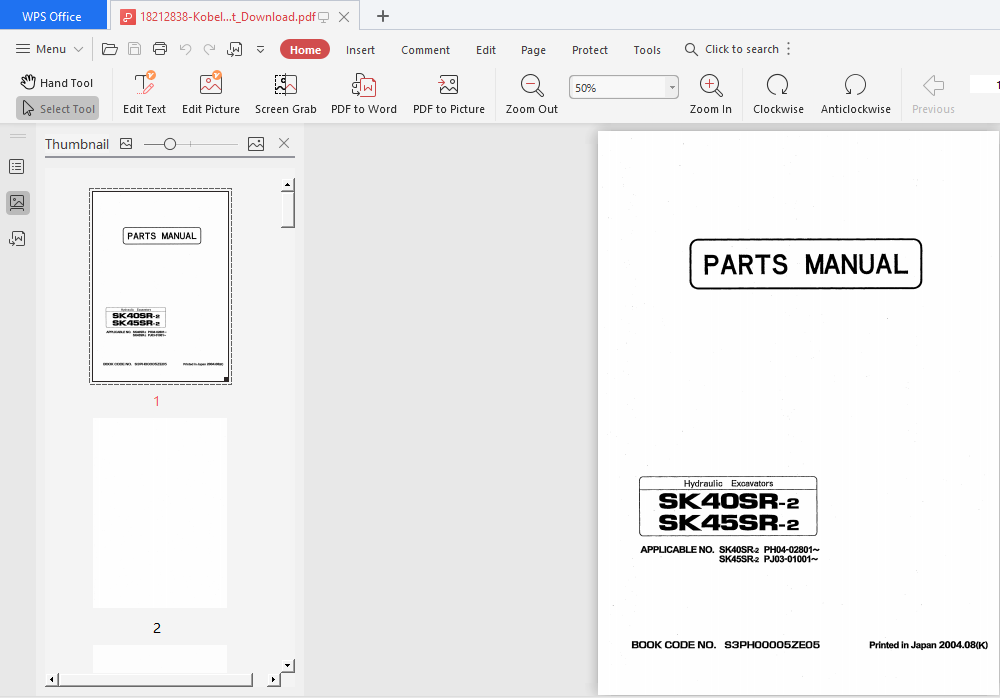The width and height of the screenshot is (1000, 698).
Task: Expand the quick access toolbar dropdown arrow
Action: (x=260, y=49)
